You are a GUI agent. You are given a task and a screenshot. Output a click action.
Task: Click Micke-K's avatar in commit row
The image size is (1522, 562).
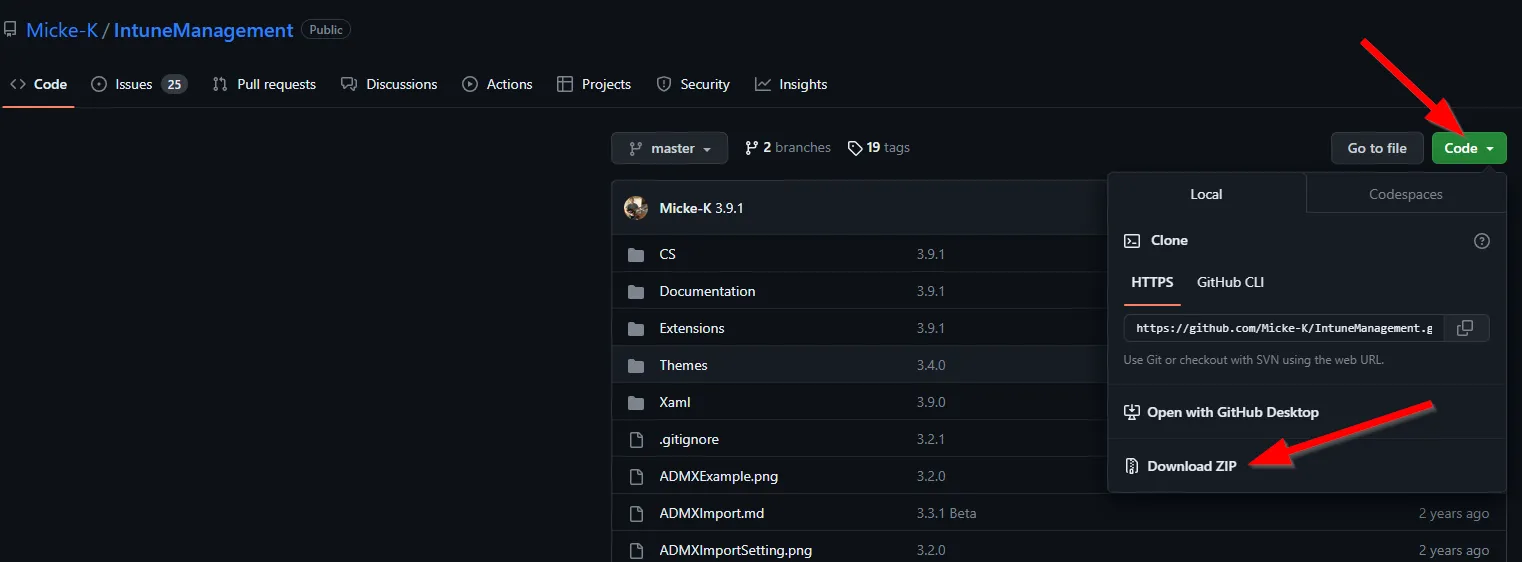[x=636, y=208]
